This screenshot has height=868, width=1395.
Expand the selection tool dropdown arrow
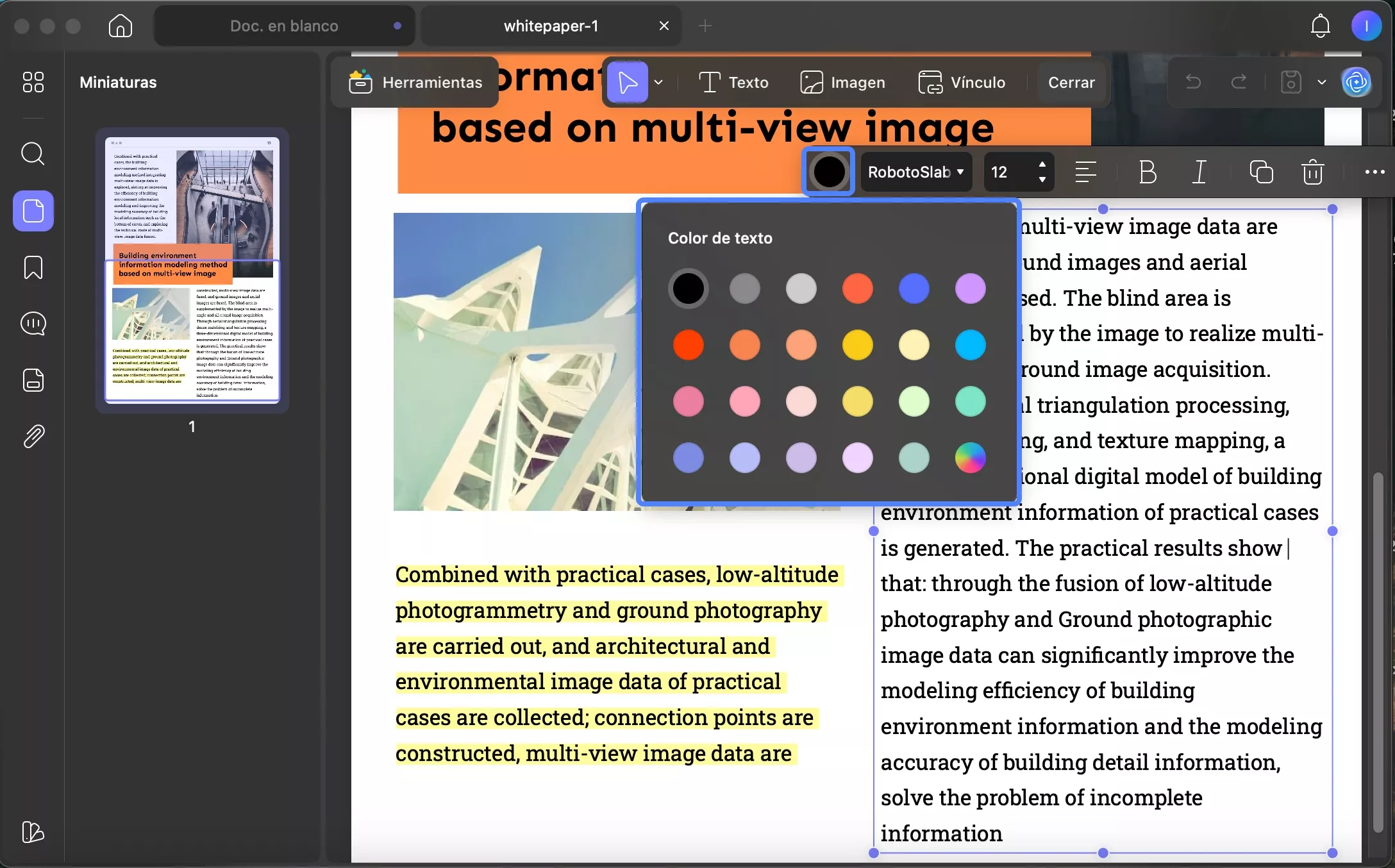point(658,82)
